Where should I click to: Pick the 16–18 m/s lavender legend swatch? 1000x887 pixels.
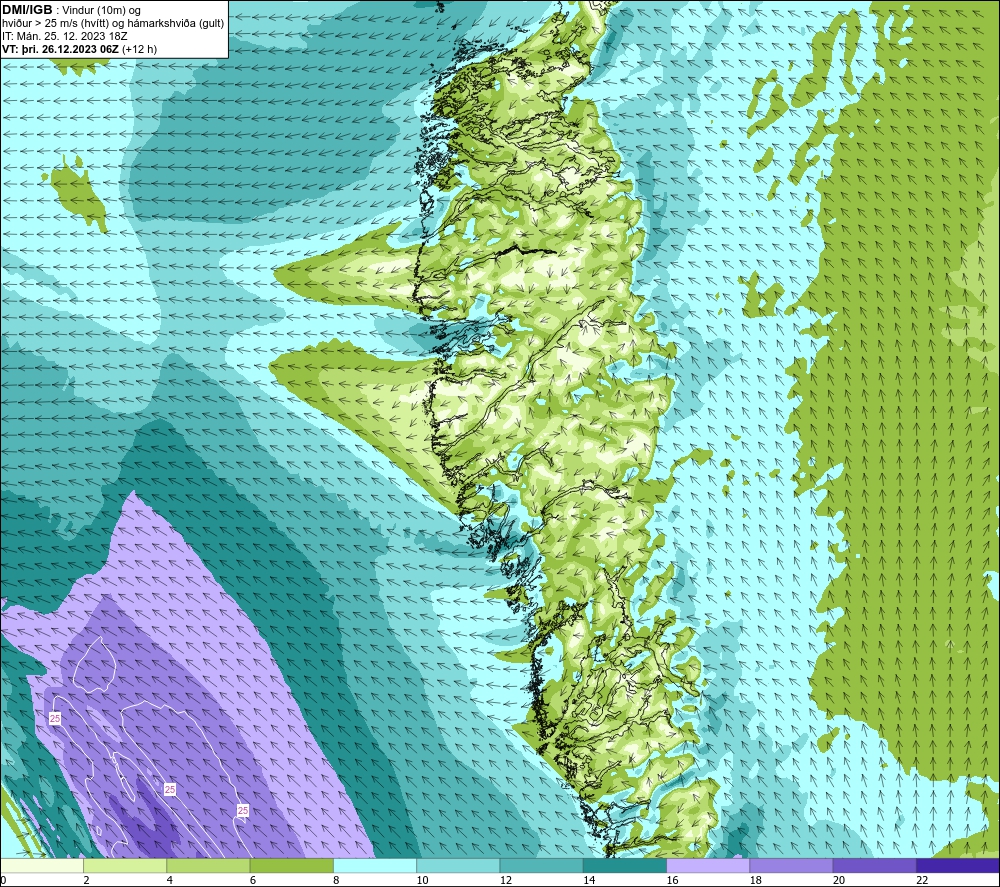pyautogui.click(x=708, y=865)
